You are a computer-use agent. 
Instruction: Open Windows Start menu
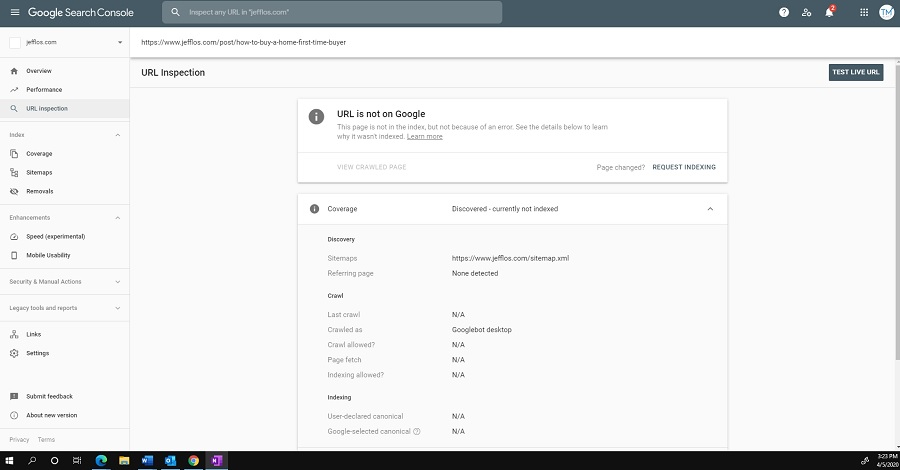pos(9,460)
